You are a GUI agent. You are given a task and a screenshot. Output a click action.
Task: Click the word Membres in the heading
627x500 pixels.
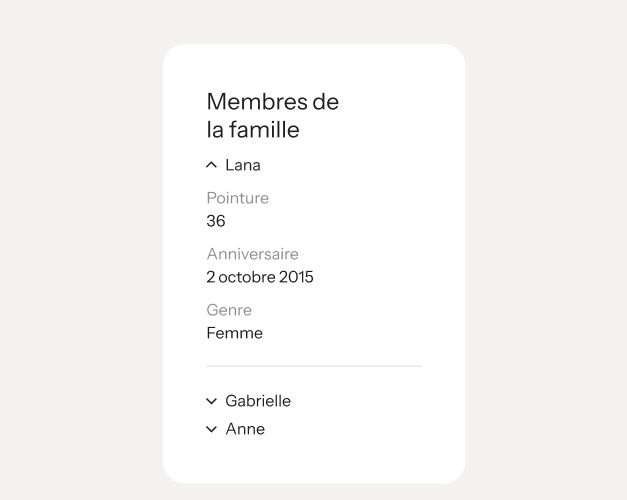pyautogui.click(x=258, y=102)
